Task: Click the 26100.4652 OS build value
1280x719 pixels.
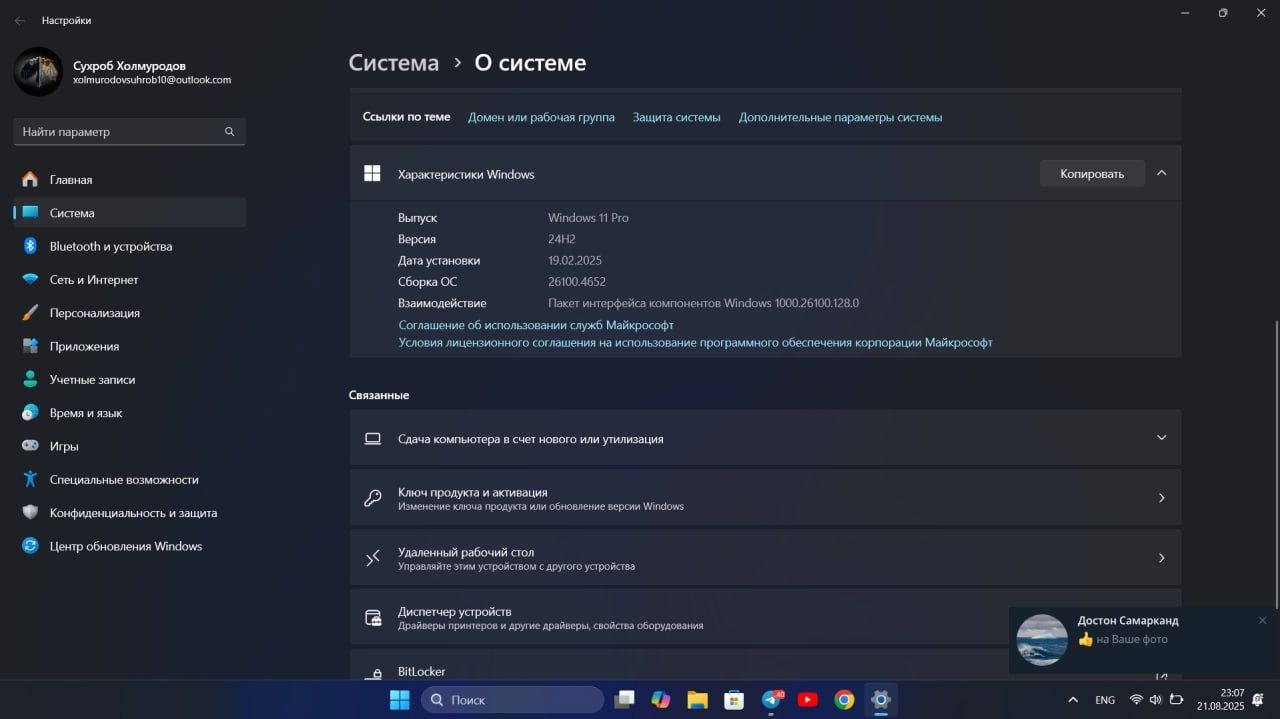Action: 577,282
